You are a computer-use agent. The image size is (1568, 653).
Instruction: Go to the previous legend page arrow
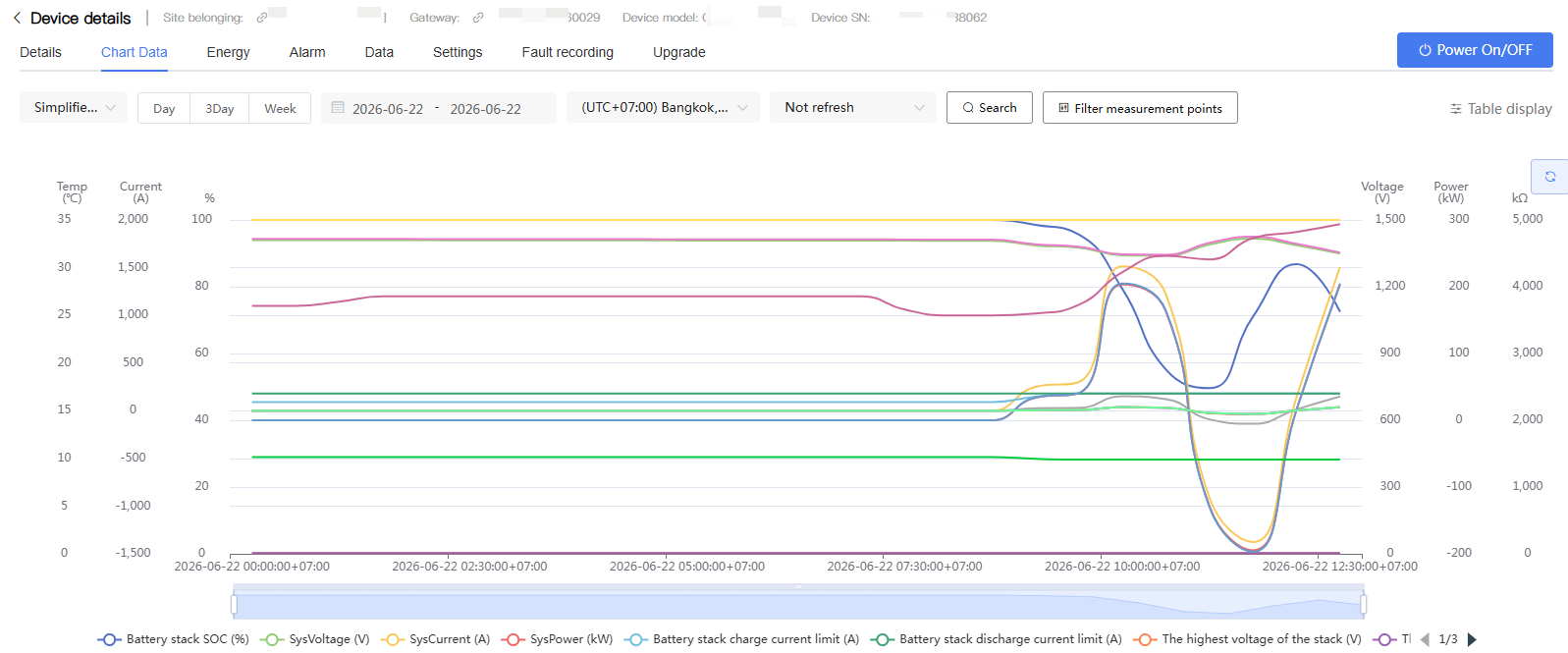[1425, 639]
